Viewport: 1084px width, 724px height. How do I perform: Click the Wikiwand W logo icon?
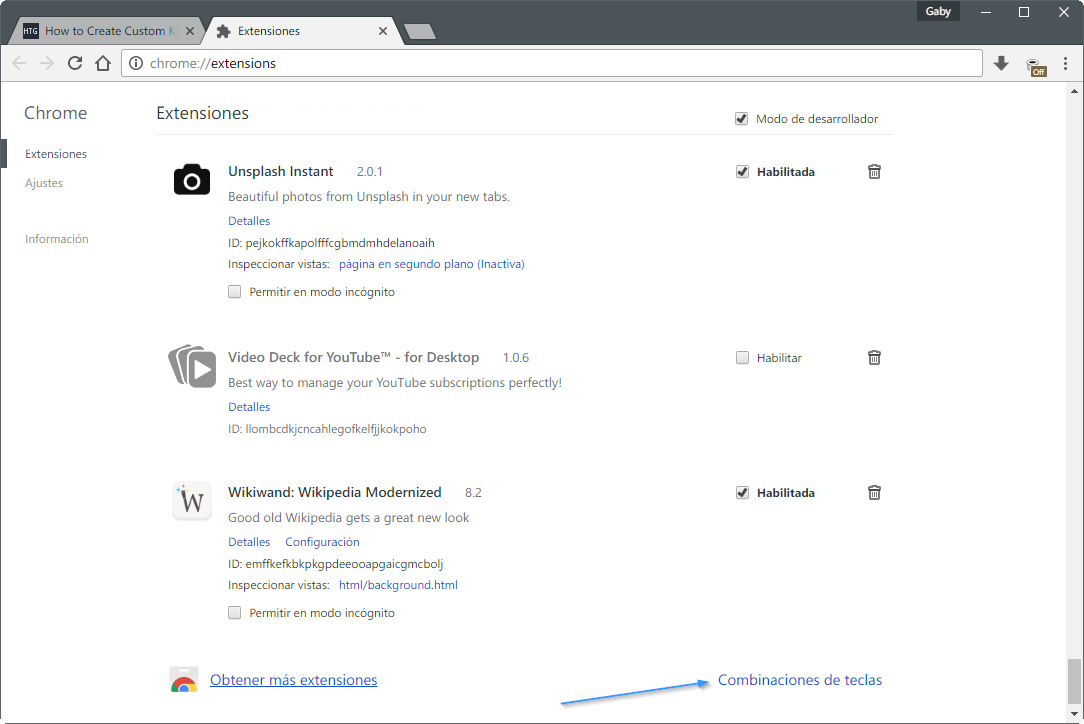[x=191, y=501]
